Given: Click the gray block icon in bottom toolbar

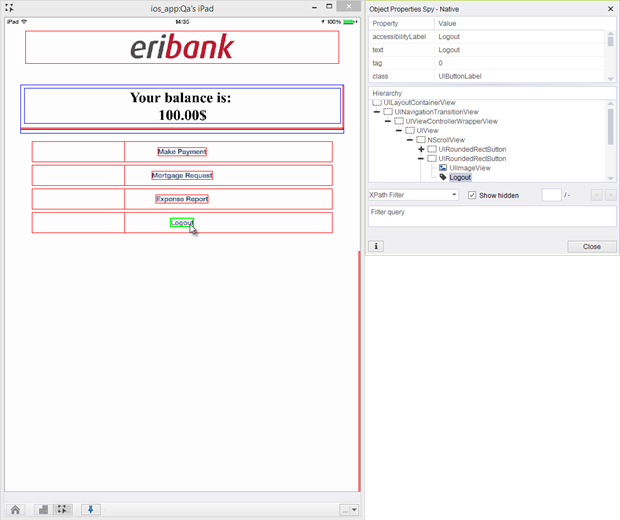Looking at the screenshot, I should click(43, 509).
